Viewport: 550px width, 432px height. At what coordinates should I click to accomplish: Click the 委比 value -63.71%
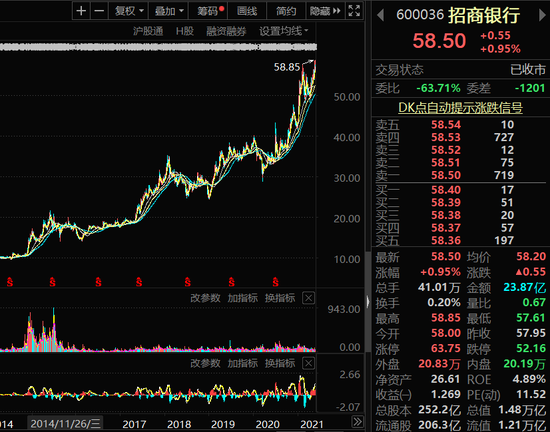(438, 88)
